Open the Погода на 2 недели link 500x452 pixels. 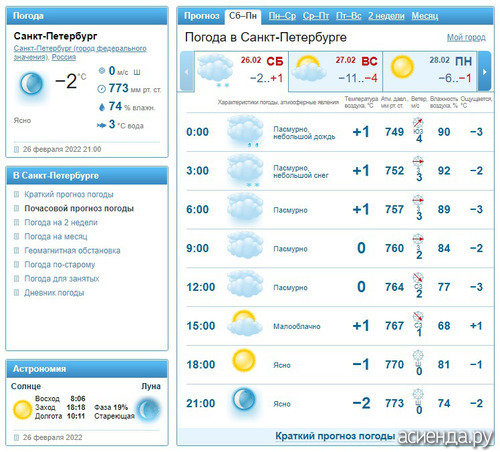tap(61, 222)
